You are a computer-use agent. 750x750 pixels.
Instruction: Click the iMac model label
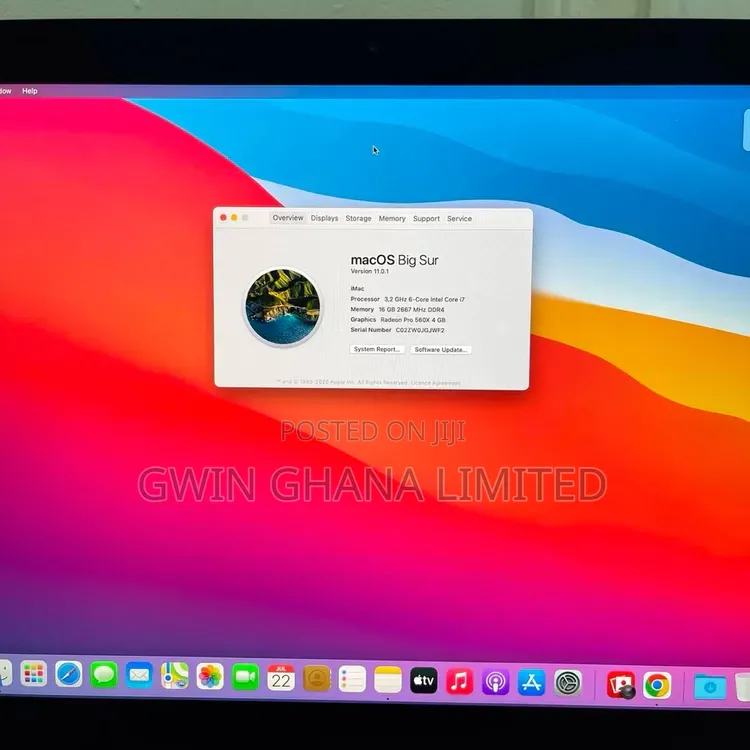(x=357, y=288)
